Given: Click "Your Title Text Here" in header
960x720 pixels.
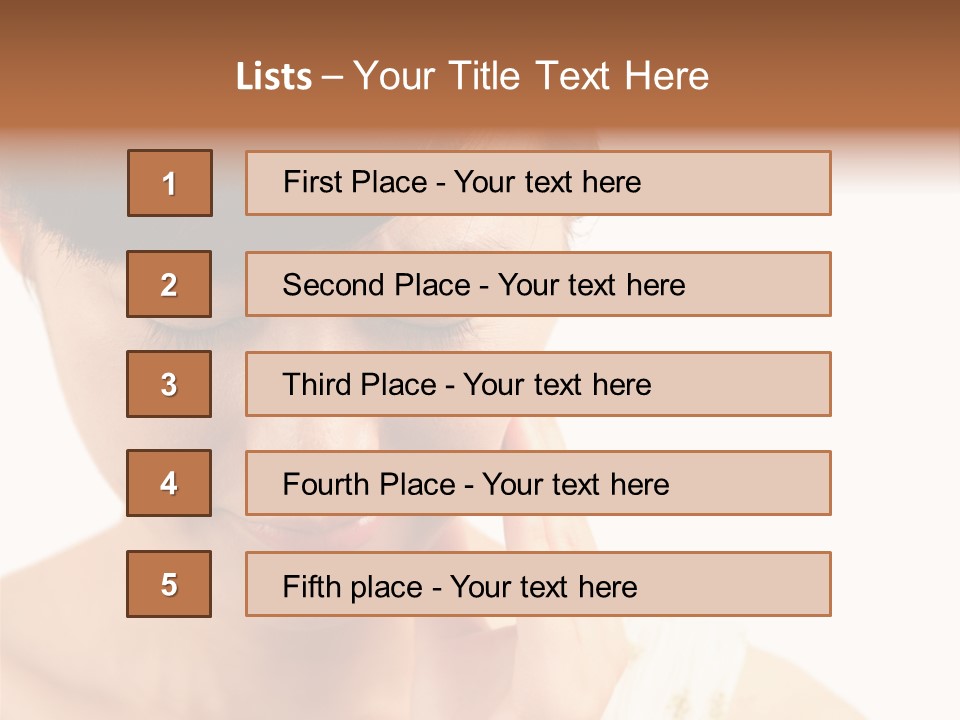Looking at the screenshot, I should [531, 76].
